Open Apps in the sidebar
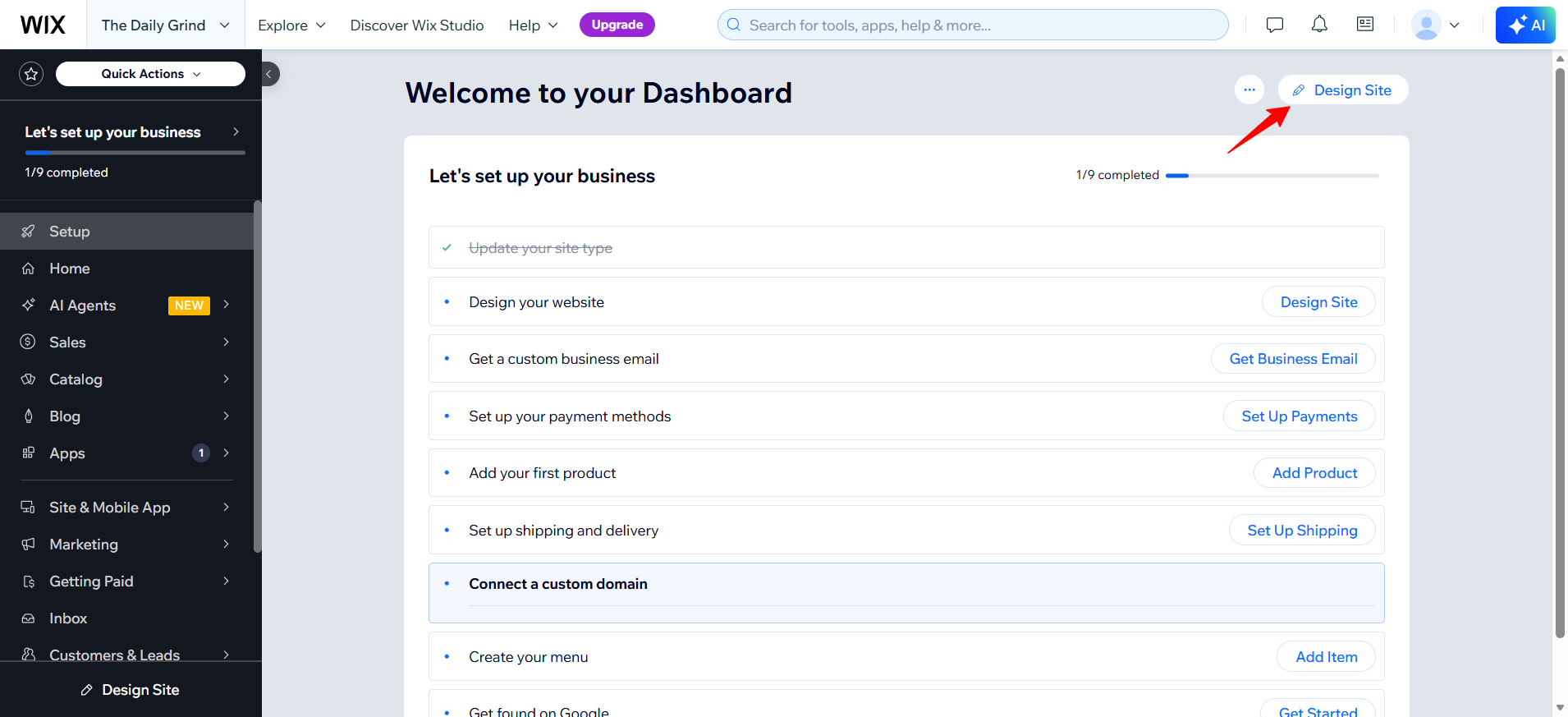 126,453
